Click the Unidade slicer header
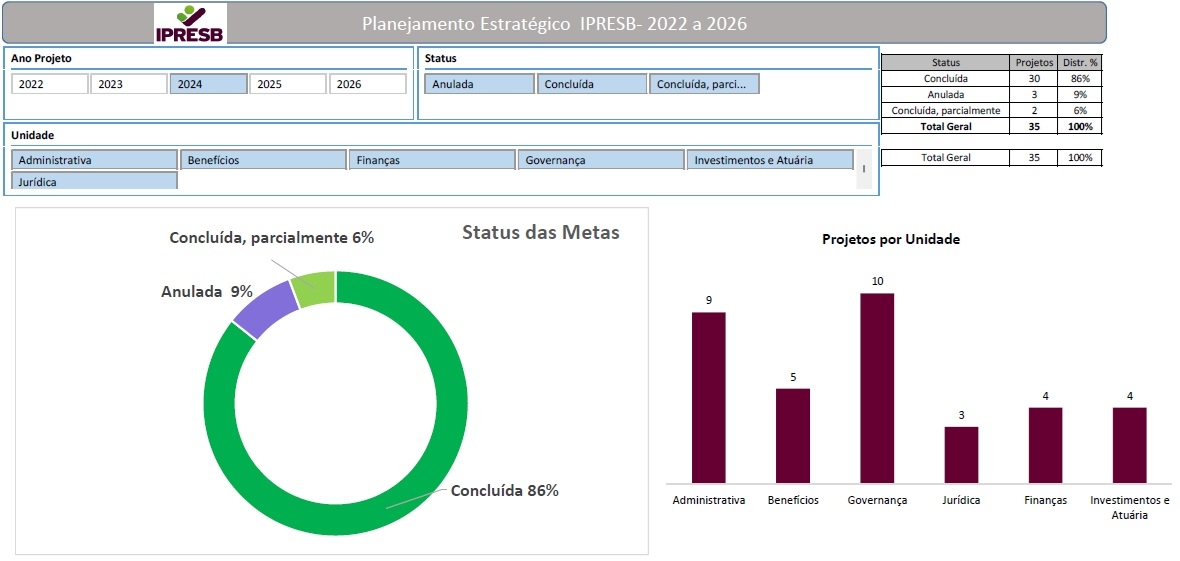This screenshot has width=1180, height=561. (32, 135)
